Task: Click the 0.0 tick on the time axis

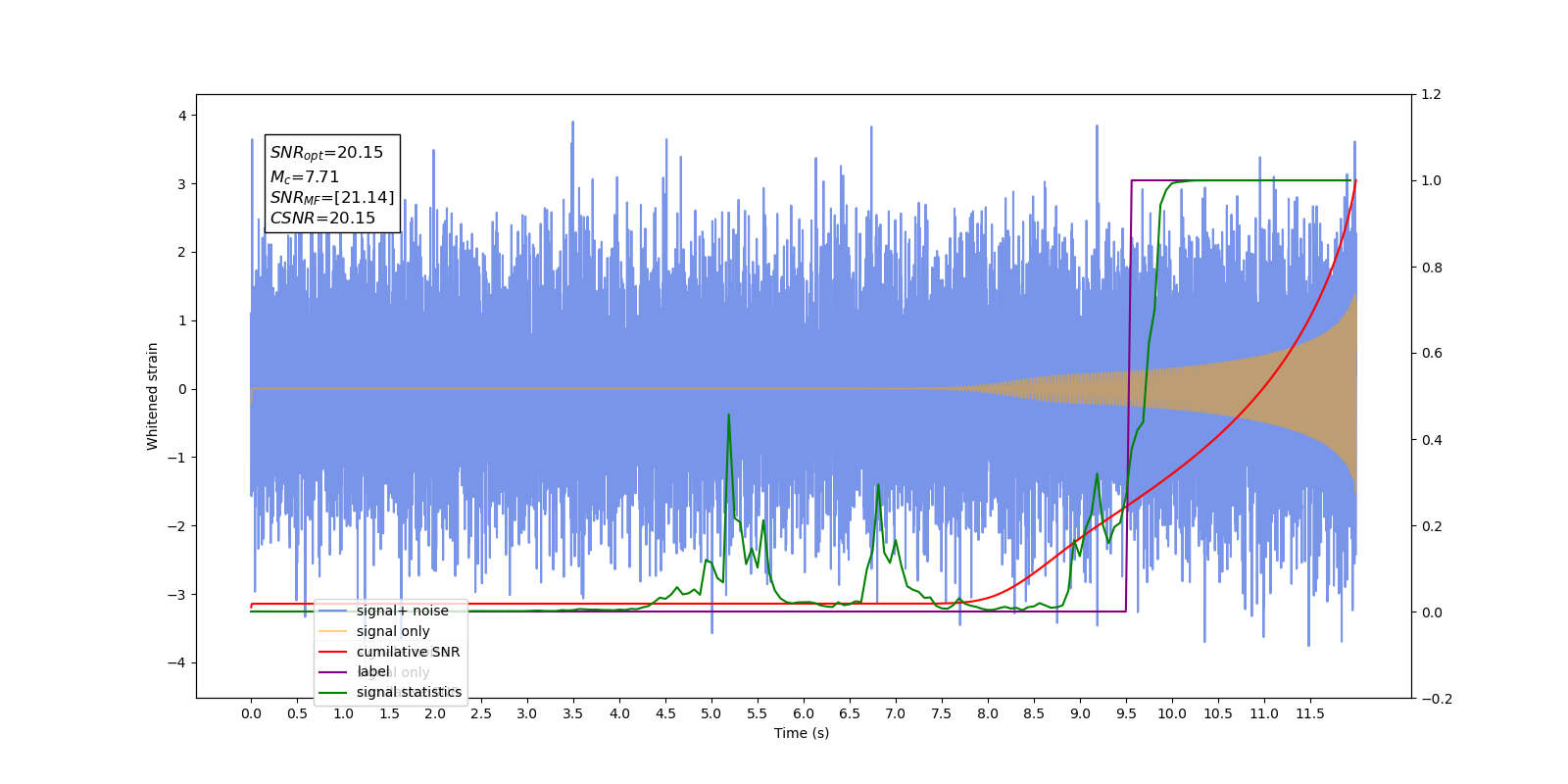Action: click(251, 713)
